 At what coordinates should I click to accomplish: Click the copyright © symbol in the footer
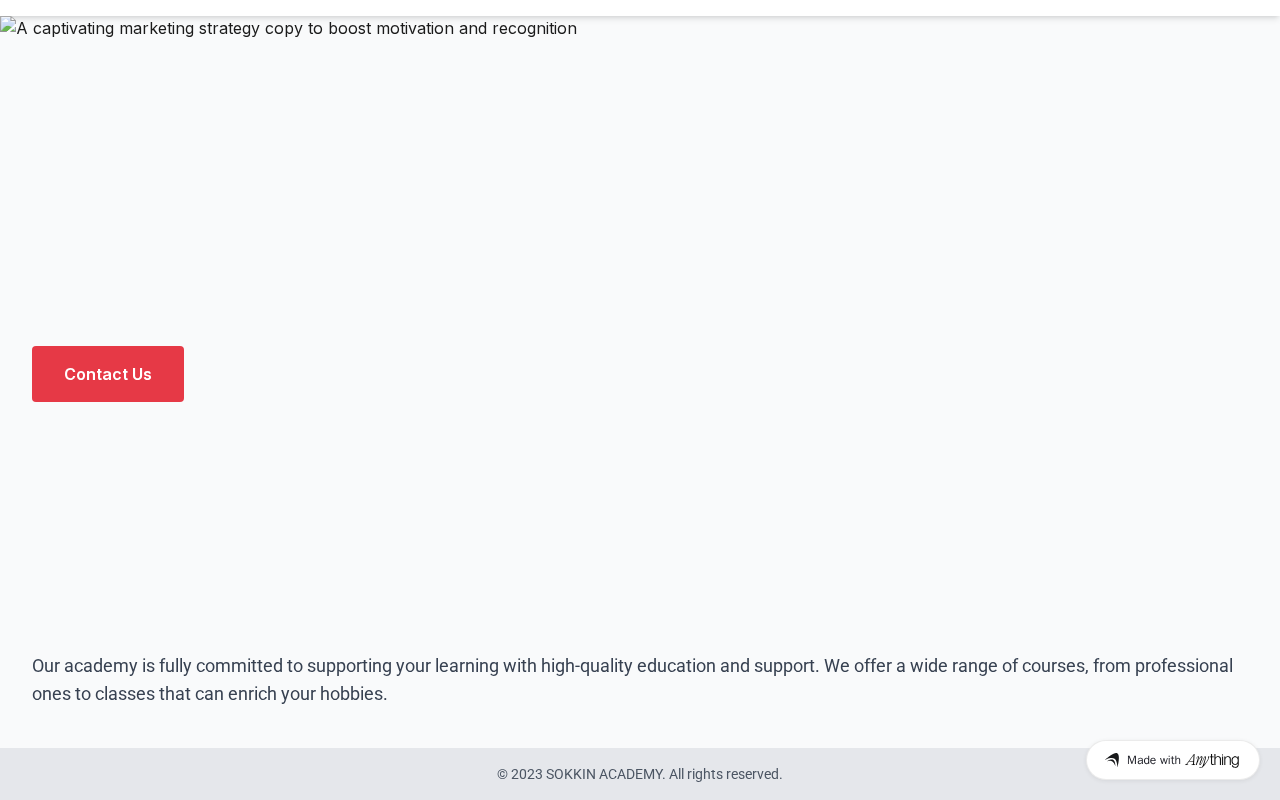(502, 774)
